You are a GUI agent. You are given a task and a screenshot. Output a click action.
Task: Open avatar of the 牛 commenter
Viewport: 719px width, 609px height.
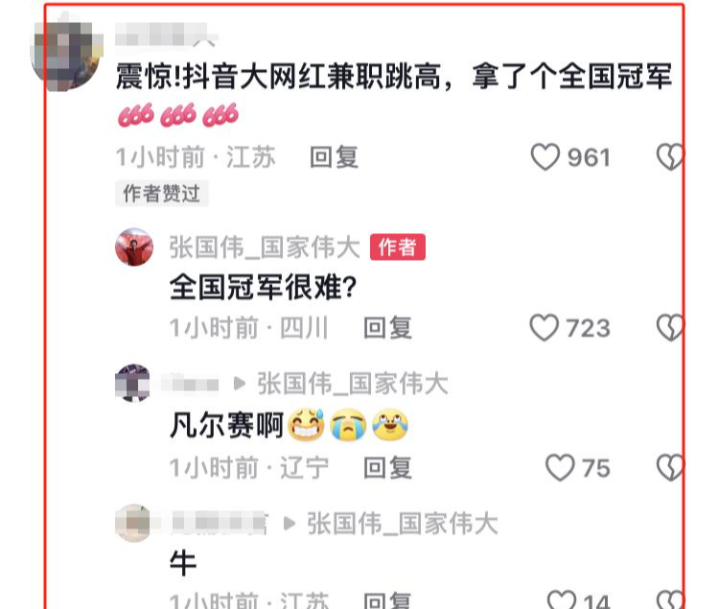pos(133,523)
